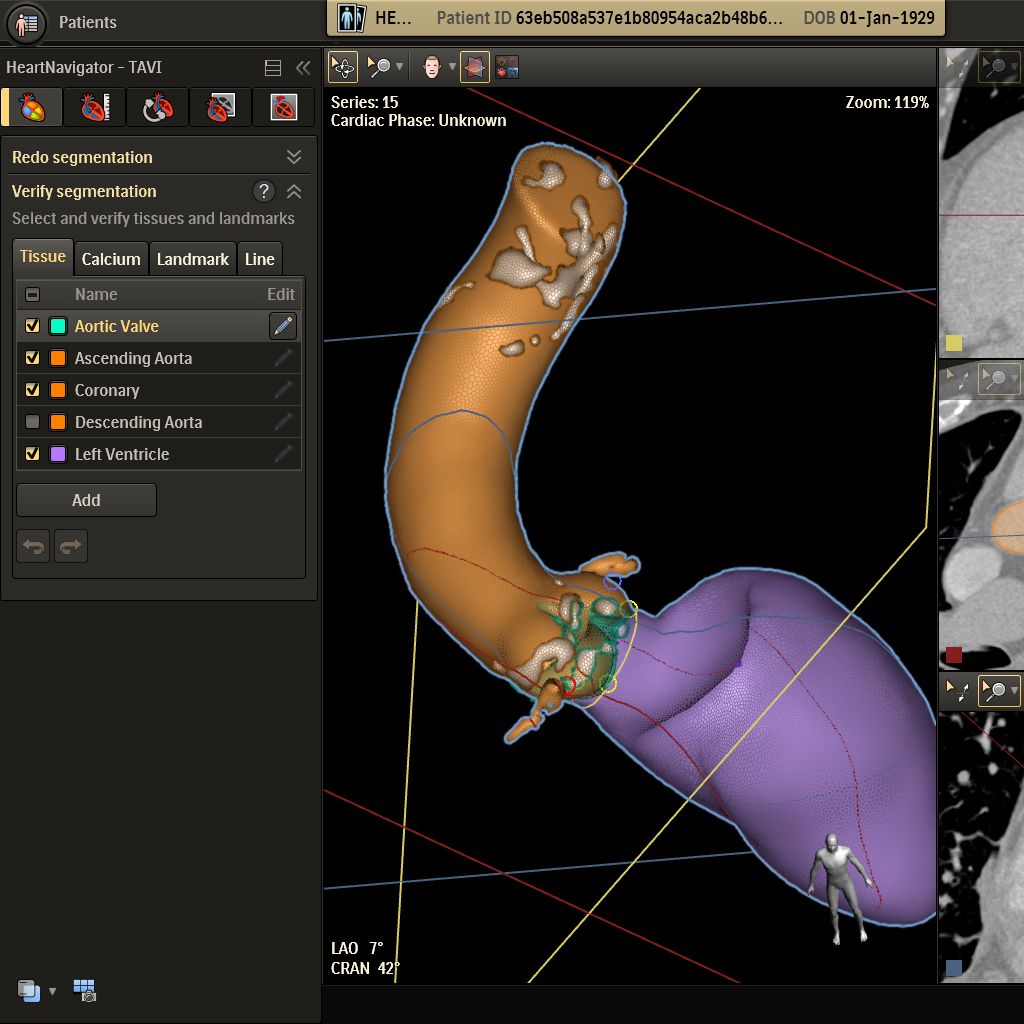
Task: Open zoom dropdown arrow in middle CT view
Action: (x=1014, y=378)
